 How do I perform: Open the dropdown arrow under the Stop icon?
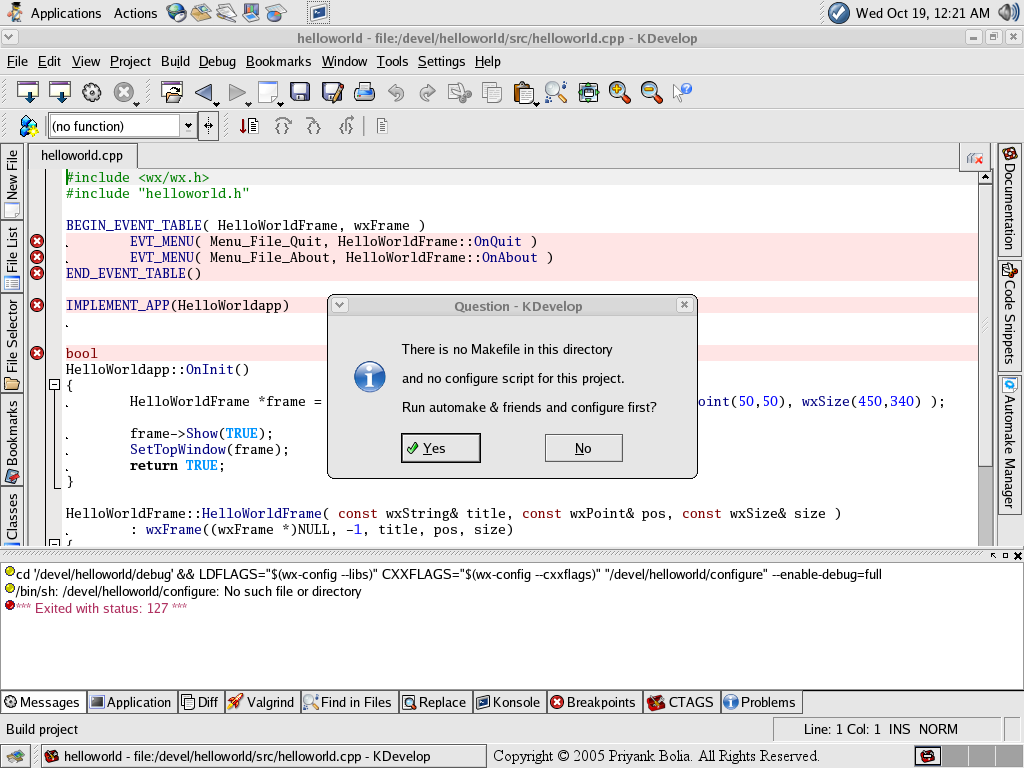[136, 104]
